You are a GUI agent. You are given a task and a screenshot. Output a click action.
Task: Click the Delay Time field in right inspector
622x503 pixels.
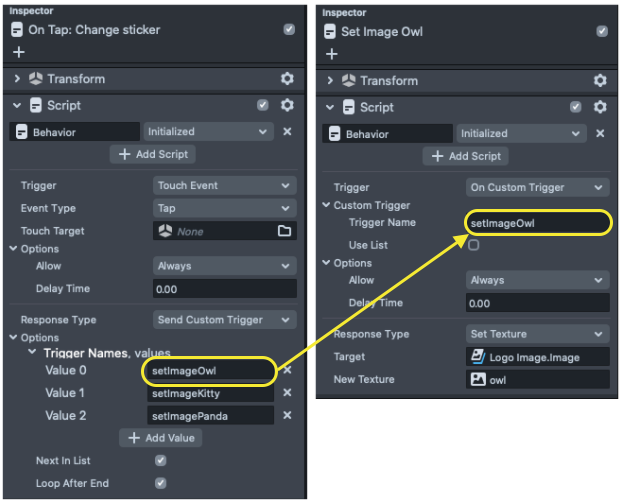538,303
